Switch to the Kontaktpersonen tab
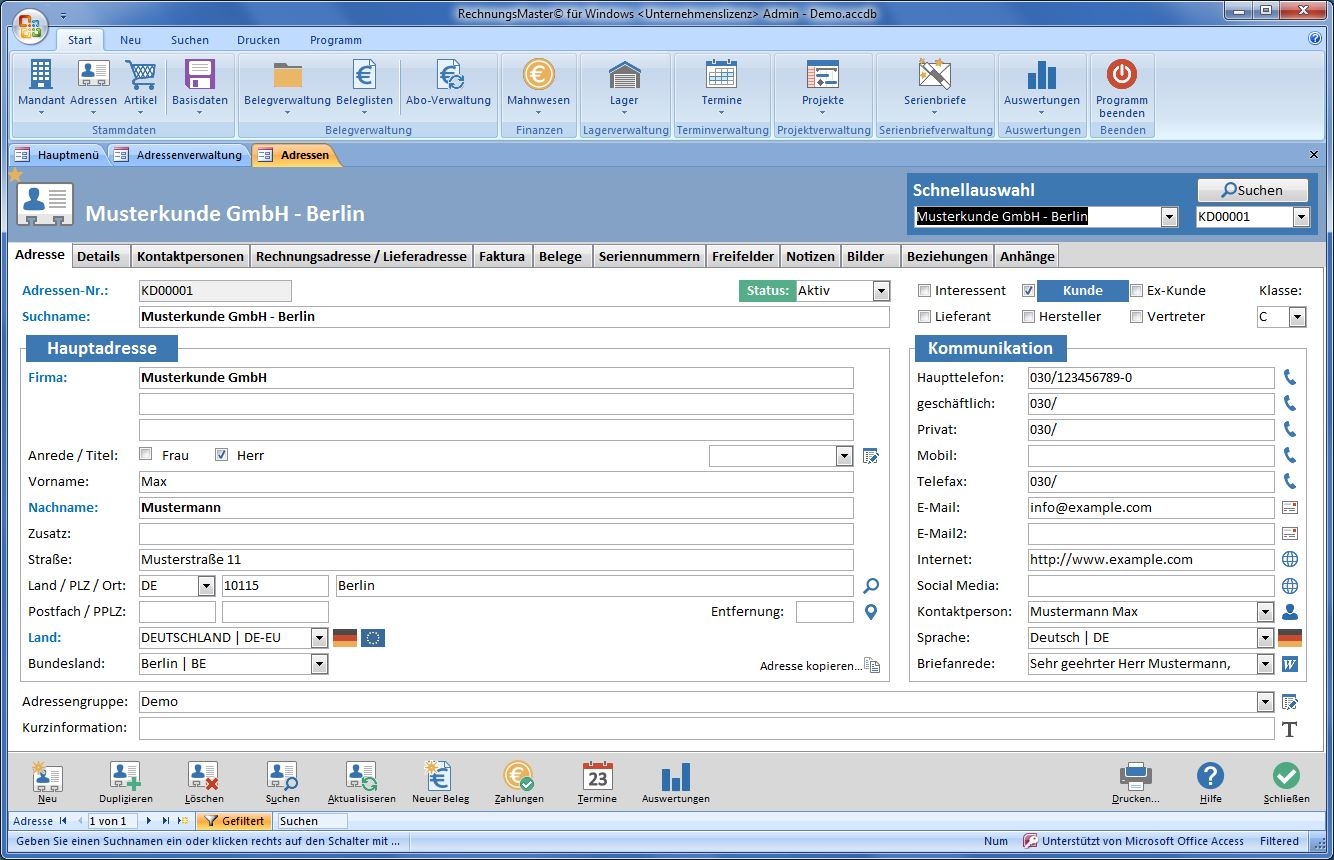 point(190,256)
